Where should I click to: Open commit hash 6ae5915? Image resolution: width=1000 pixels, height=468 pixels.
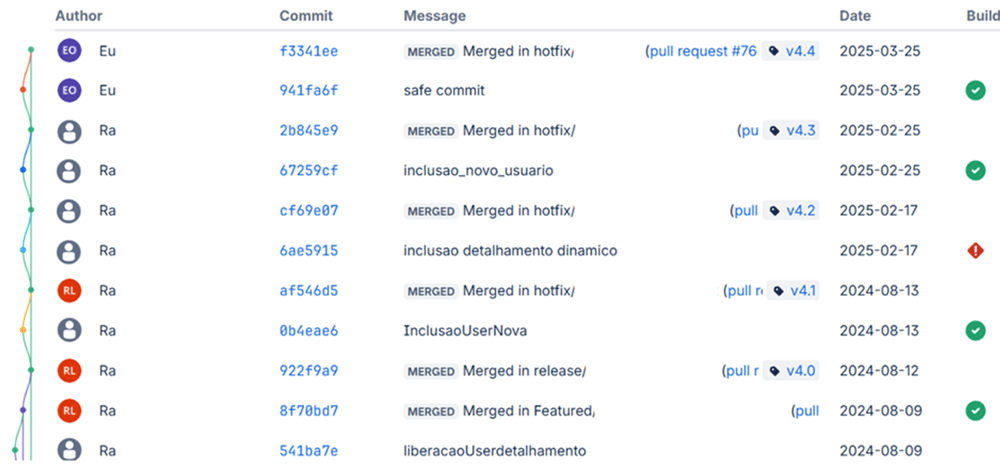pyautogui.click(x=308, y=250)
